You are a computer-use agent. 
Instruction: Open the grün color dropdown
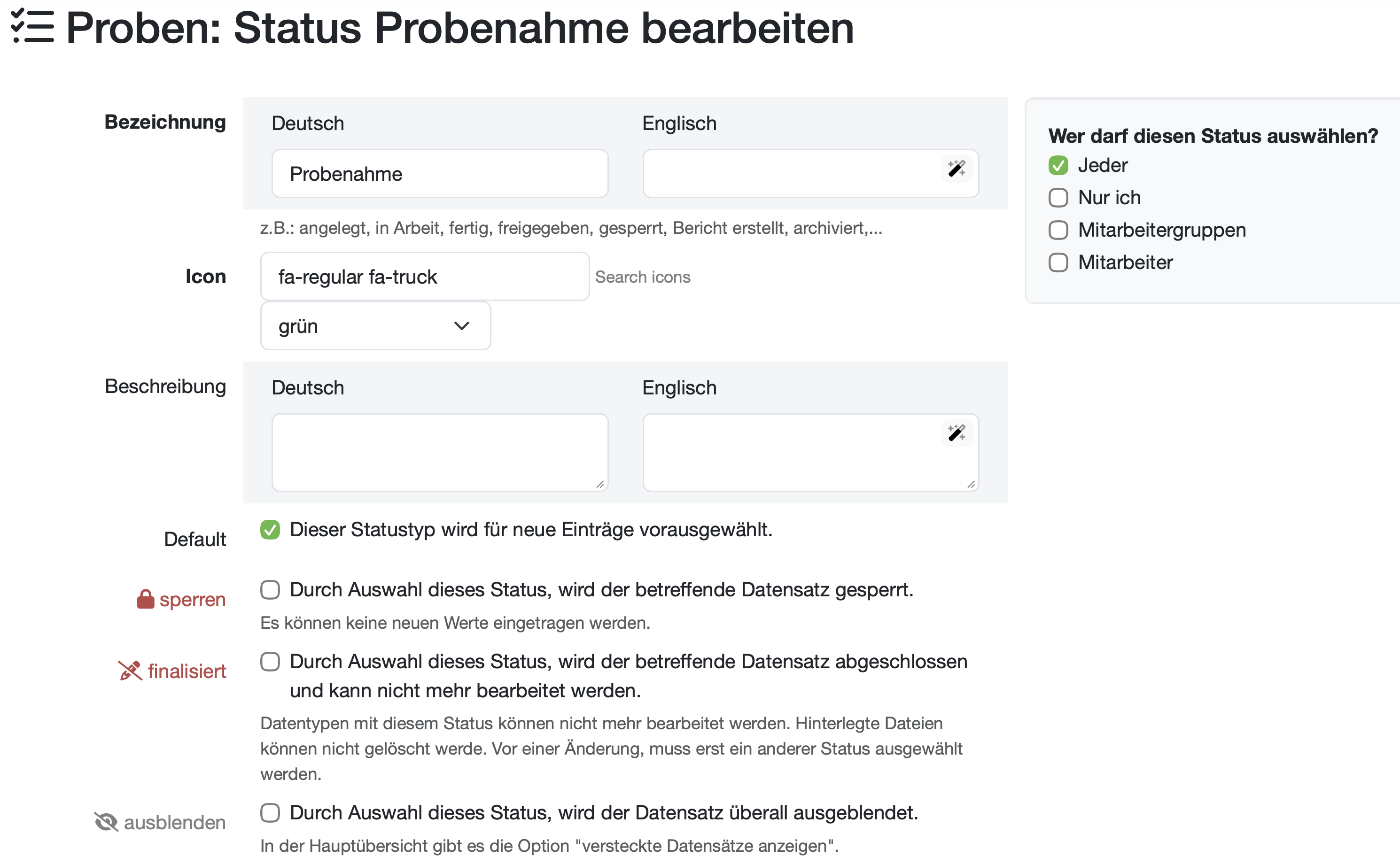(x=375, y=326)
